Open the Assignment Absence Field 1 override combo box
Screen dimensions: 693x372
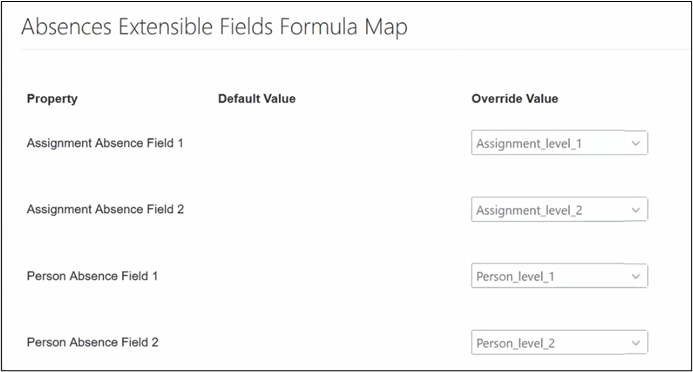[559, 143]
